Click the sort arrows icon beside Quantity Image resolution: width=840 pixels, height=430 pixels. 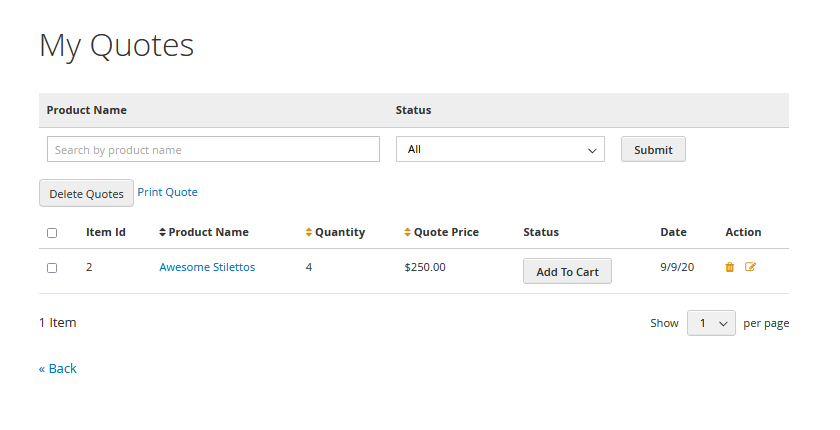[x=309, y=232]
